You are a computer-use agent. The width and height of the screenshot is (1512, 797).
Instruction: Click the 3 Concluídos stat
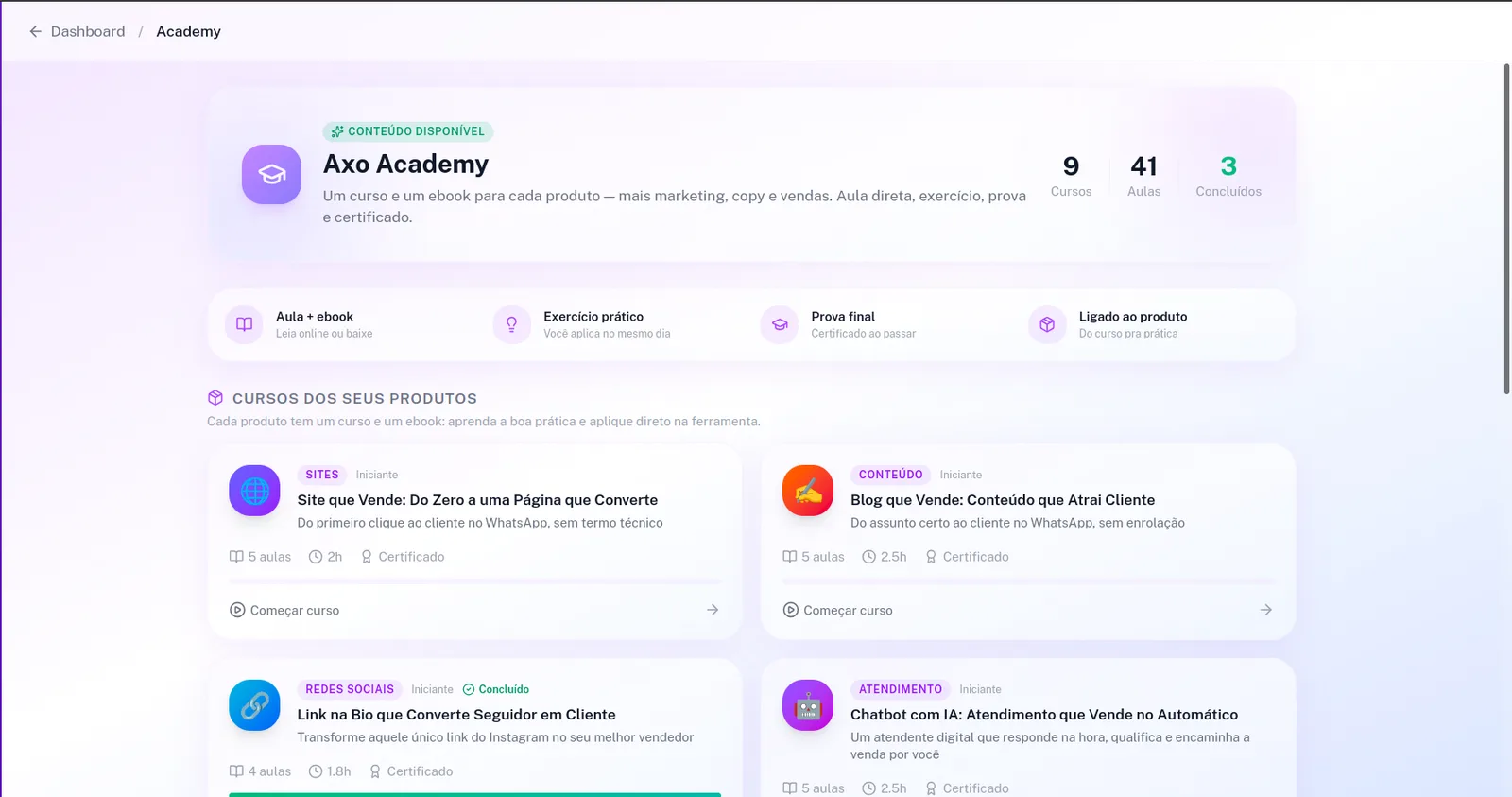(1228, 176)
